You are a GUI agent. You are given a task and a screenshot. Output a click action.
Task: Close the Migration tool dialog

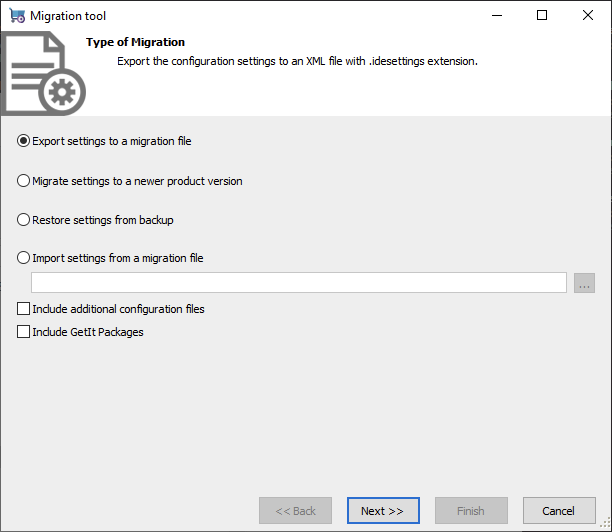(x=588, y=16)
